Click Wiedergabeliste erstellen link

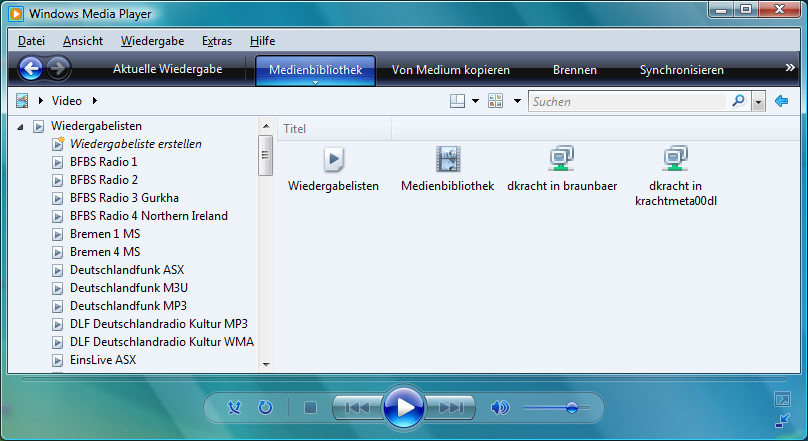(135, 144)
